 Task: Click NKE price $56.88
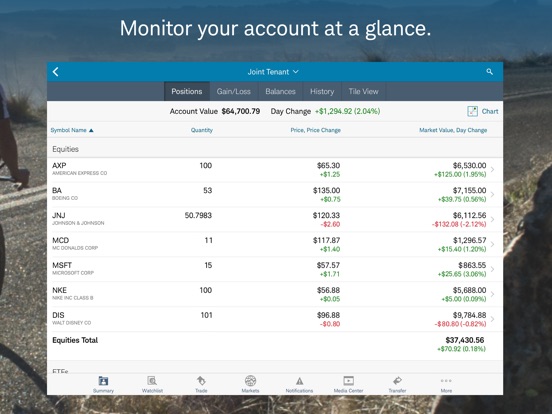(x=328, y=290)
